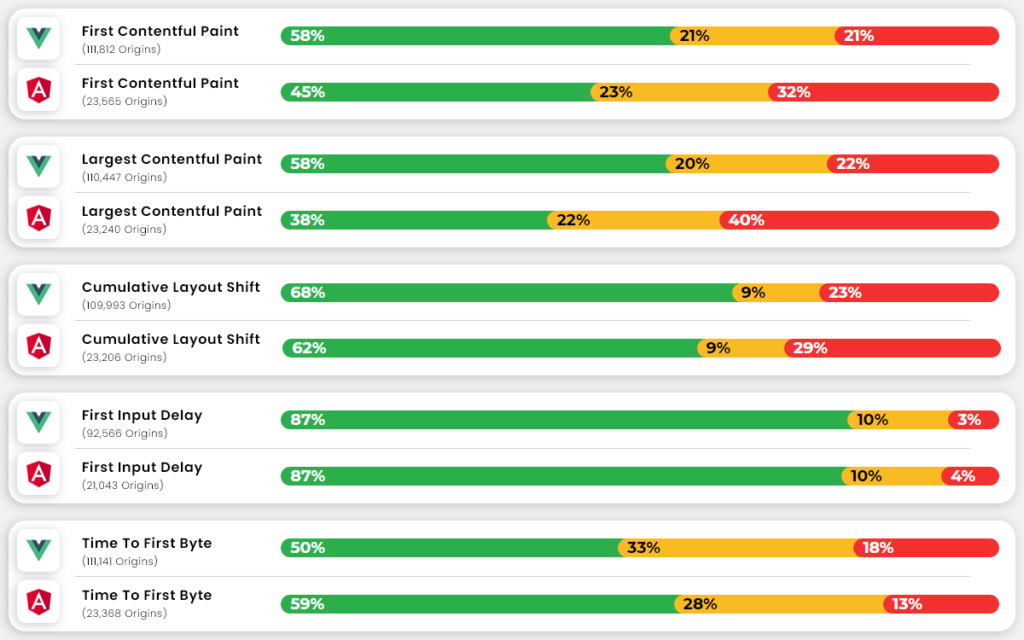This screenshot has height=640, width=1024.
Task: Click the Vue logo beside First Contentful Paint
Action: coord(39,38)
